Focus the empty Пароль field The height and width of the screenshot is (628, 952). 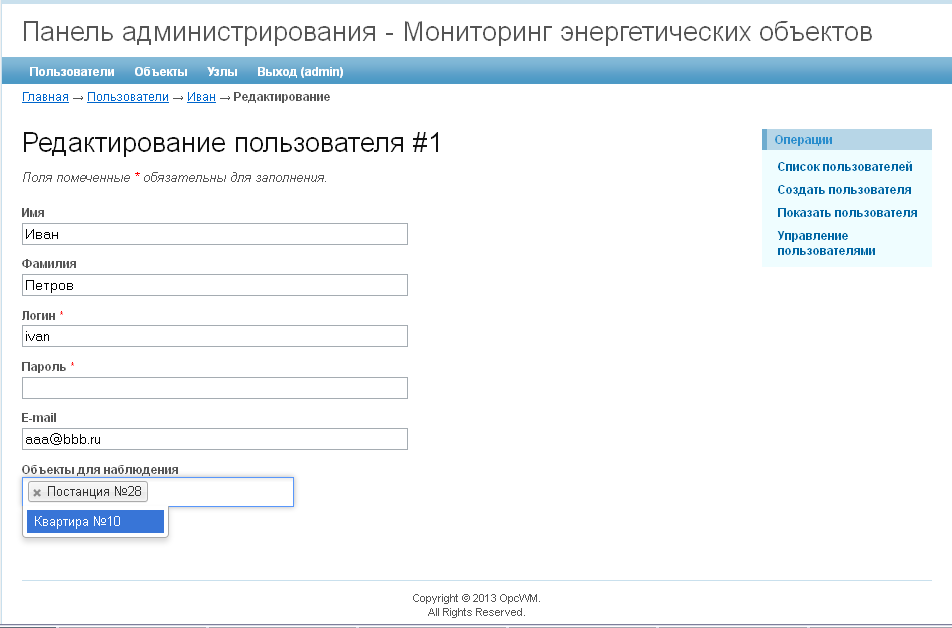[x=215, y=388]
